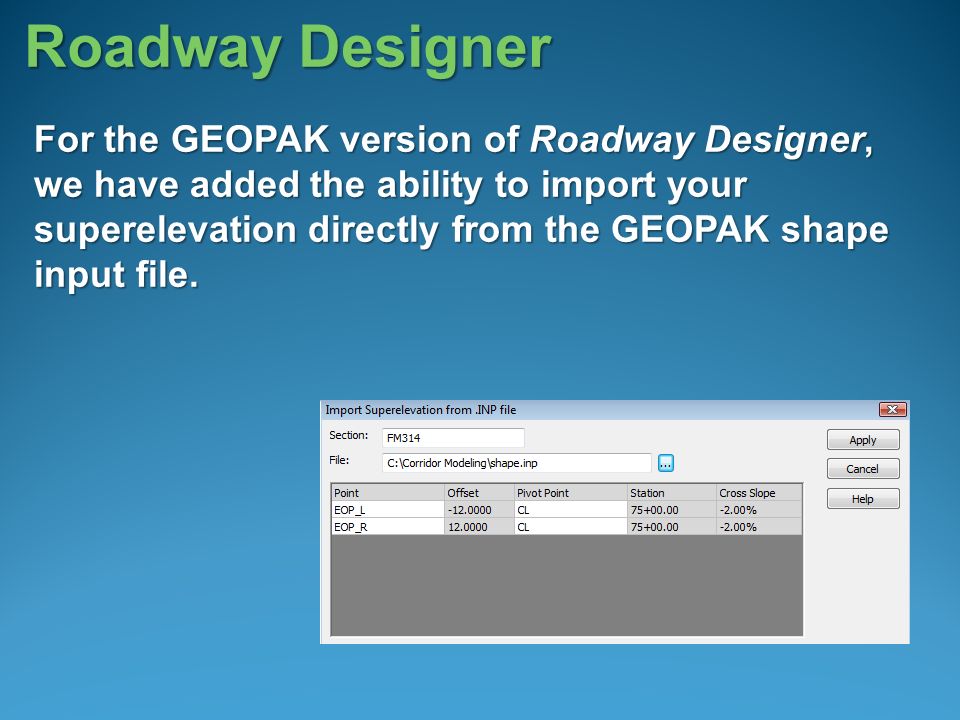This screenshot has height=720, width=960.
Task: Click the 75+00.00 station in EOP_L row
Action: pos(672,510)
